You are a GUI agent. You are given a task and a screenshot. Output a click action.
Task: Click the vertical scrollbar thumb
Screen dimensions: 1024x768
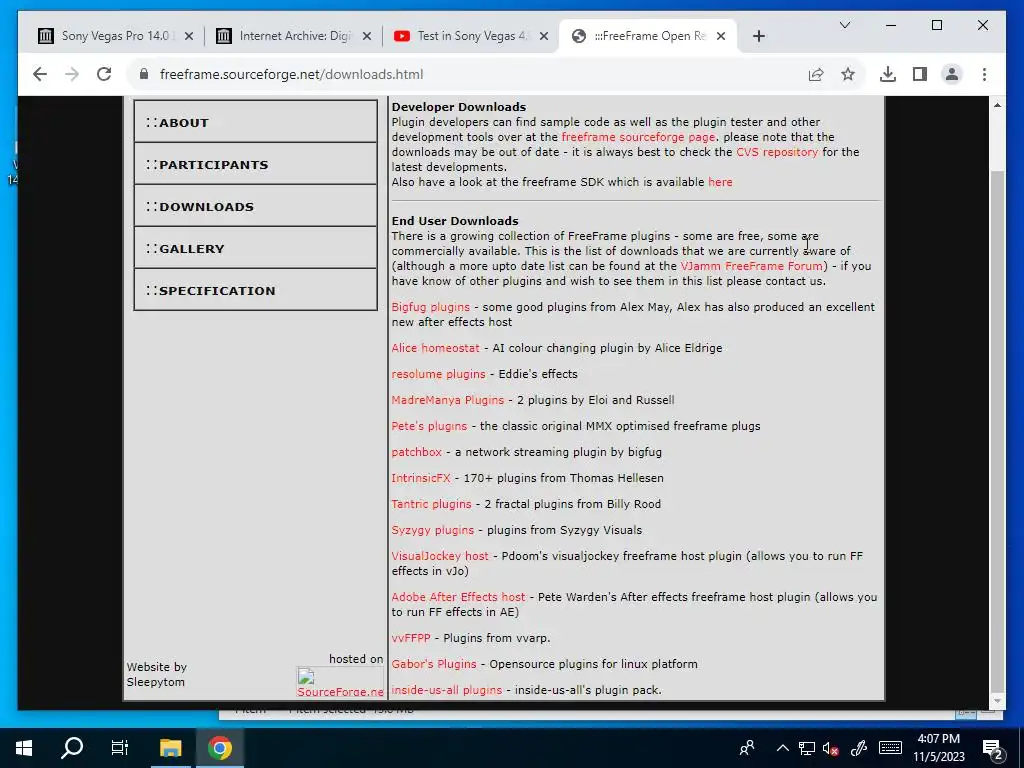997,431
